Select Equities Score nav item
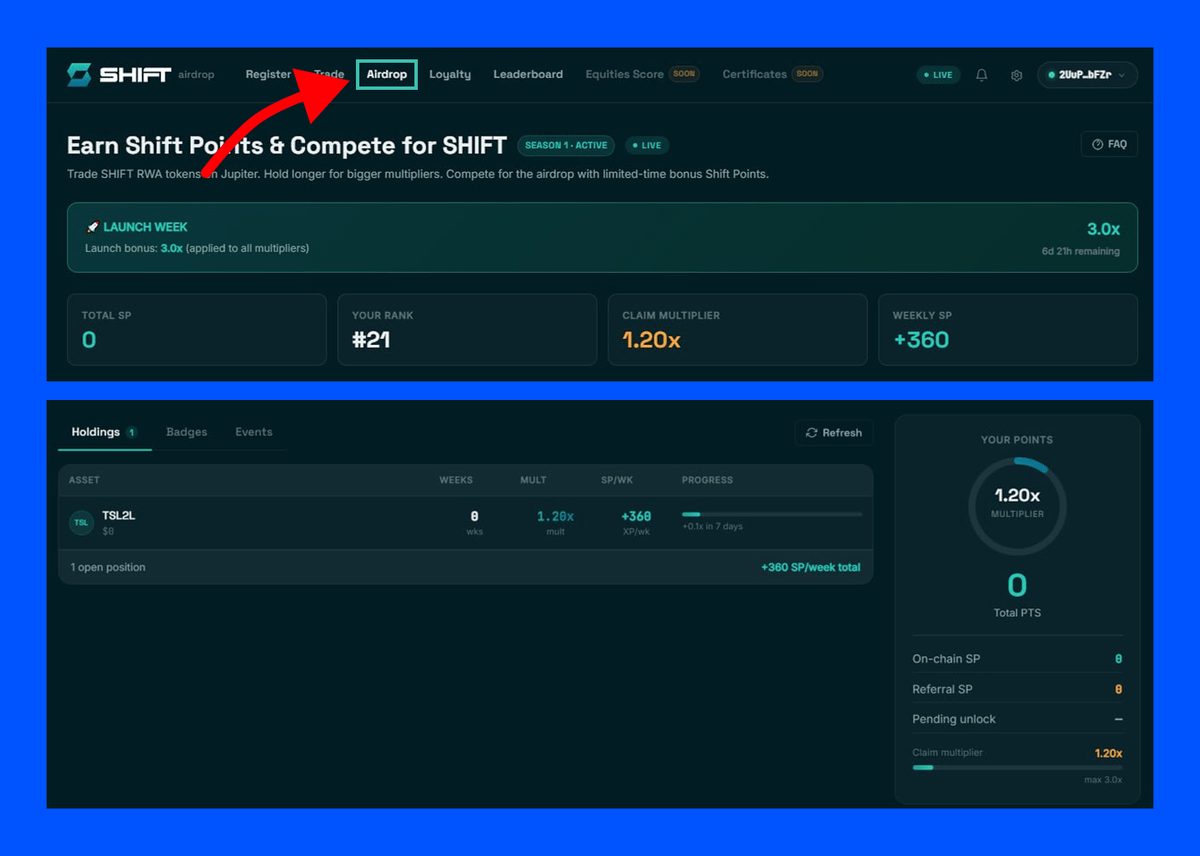 642,74
